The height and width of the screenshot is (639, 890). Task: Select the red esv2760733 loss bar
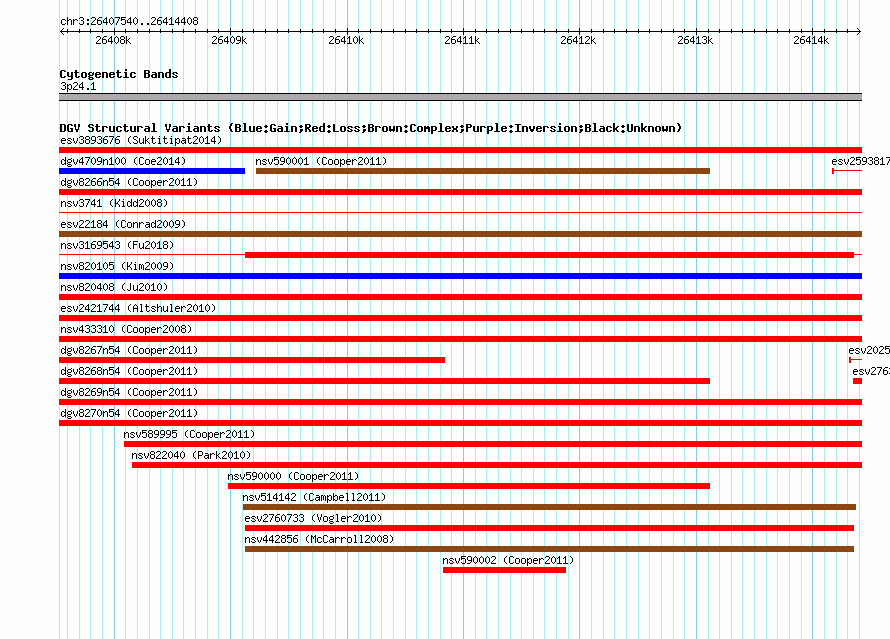(549, 528)
